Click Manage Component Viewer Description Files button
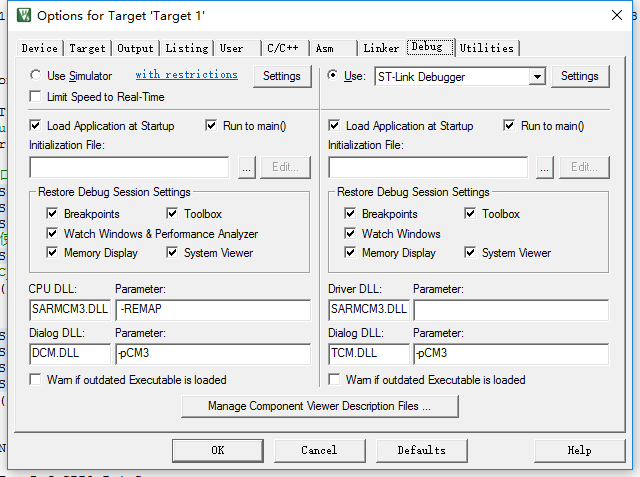The height and width of the screenshot is (477, 640). (x=319, y=407)
